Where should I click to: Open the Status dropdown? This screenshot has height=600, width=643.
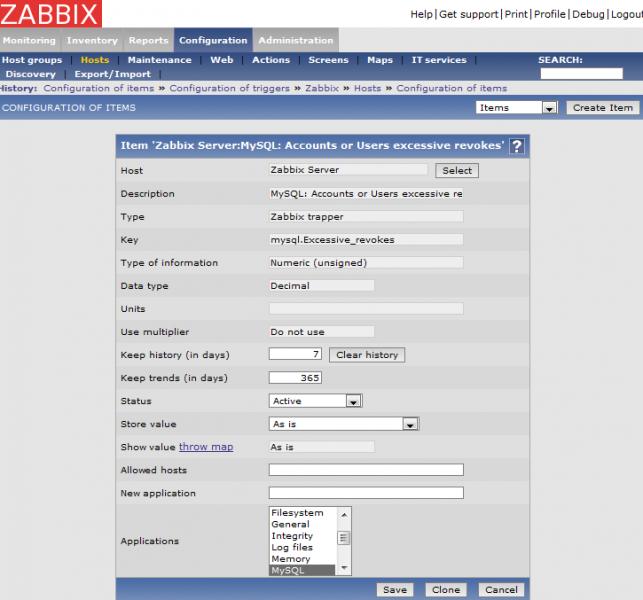point(353,401)
